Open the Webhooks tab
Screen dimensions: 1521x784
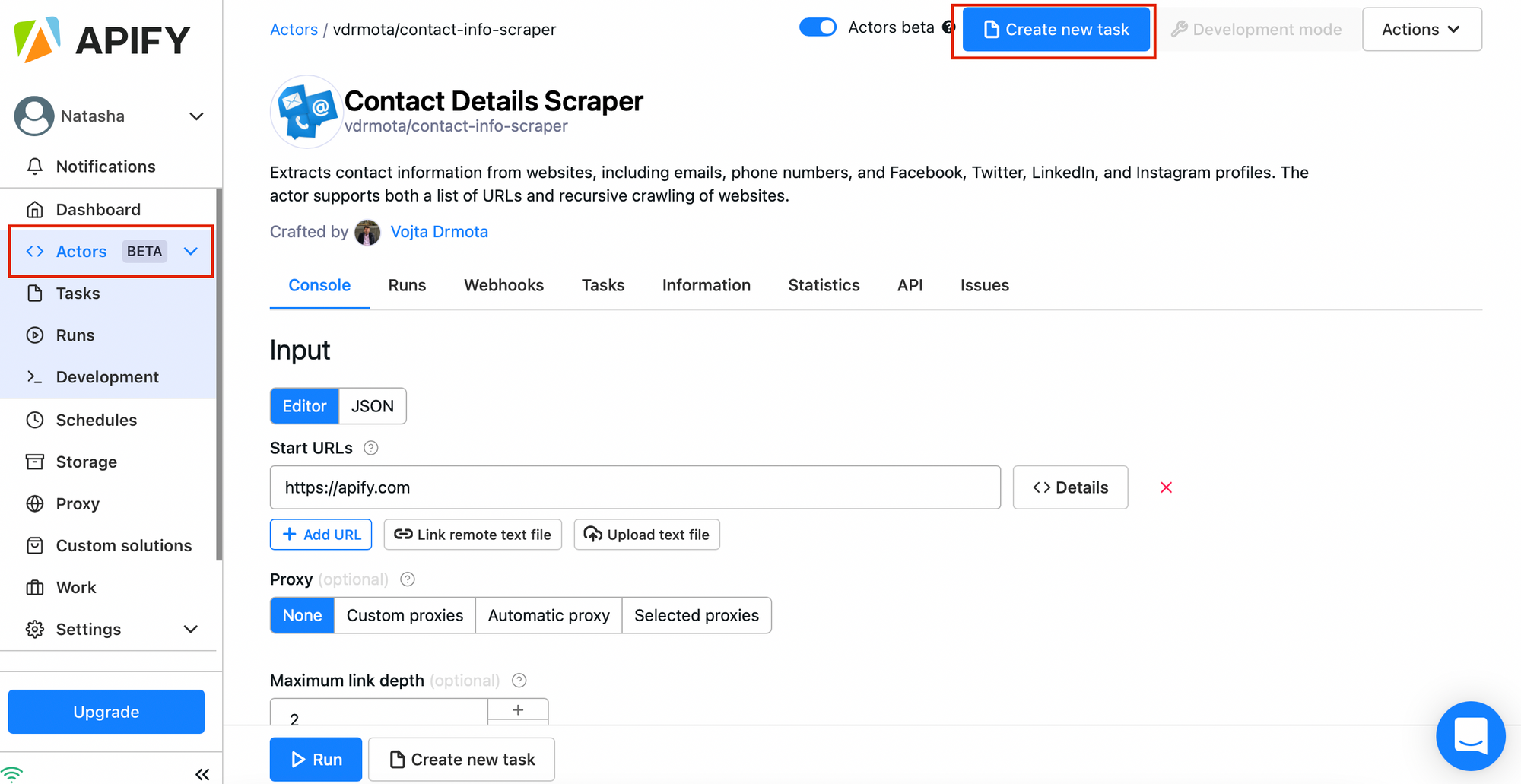(503, 285)
